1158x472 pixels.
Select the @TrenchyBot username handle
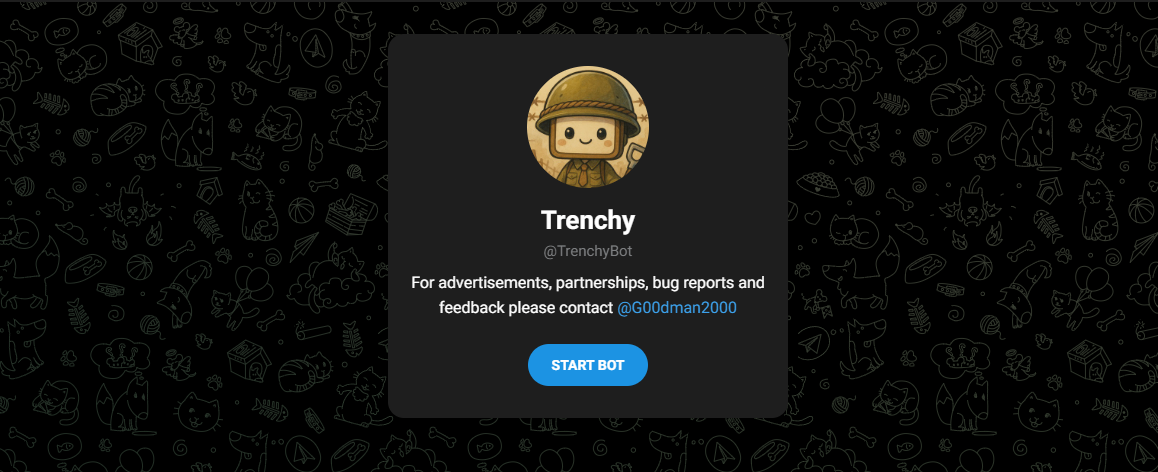(x=587, y=251)
